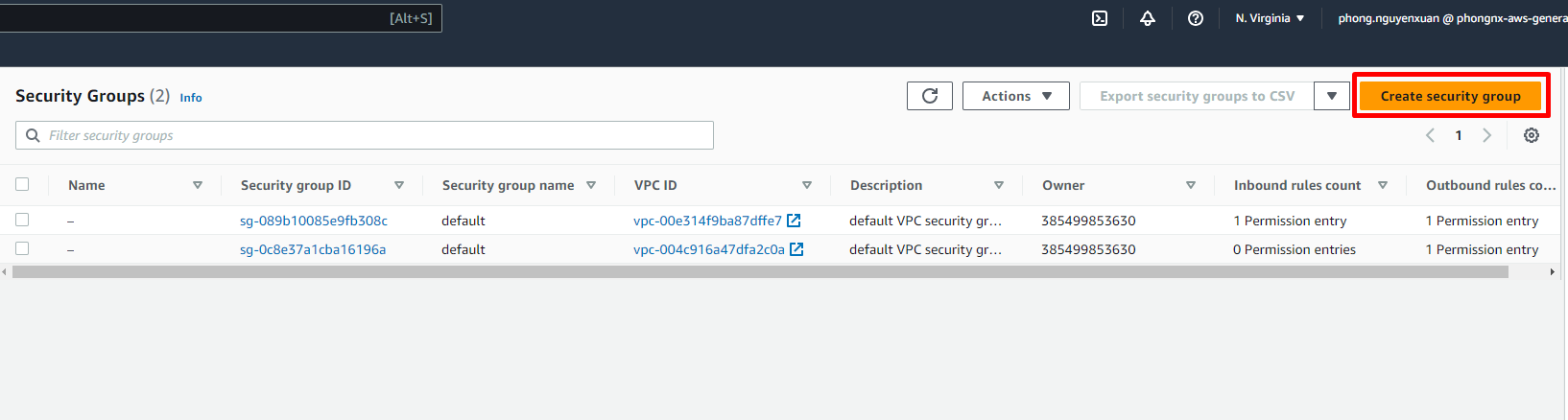
Task: Open the N. Virginia region selector
Action: pyautogui.click(x=1270, y=18)
